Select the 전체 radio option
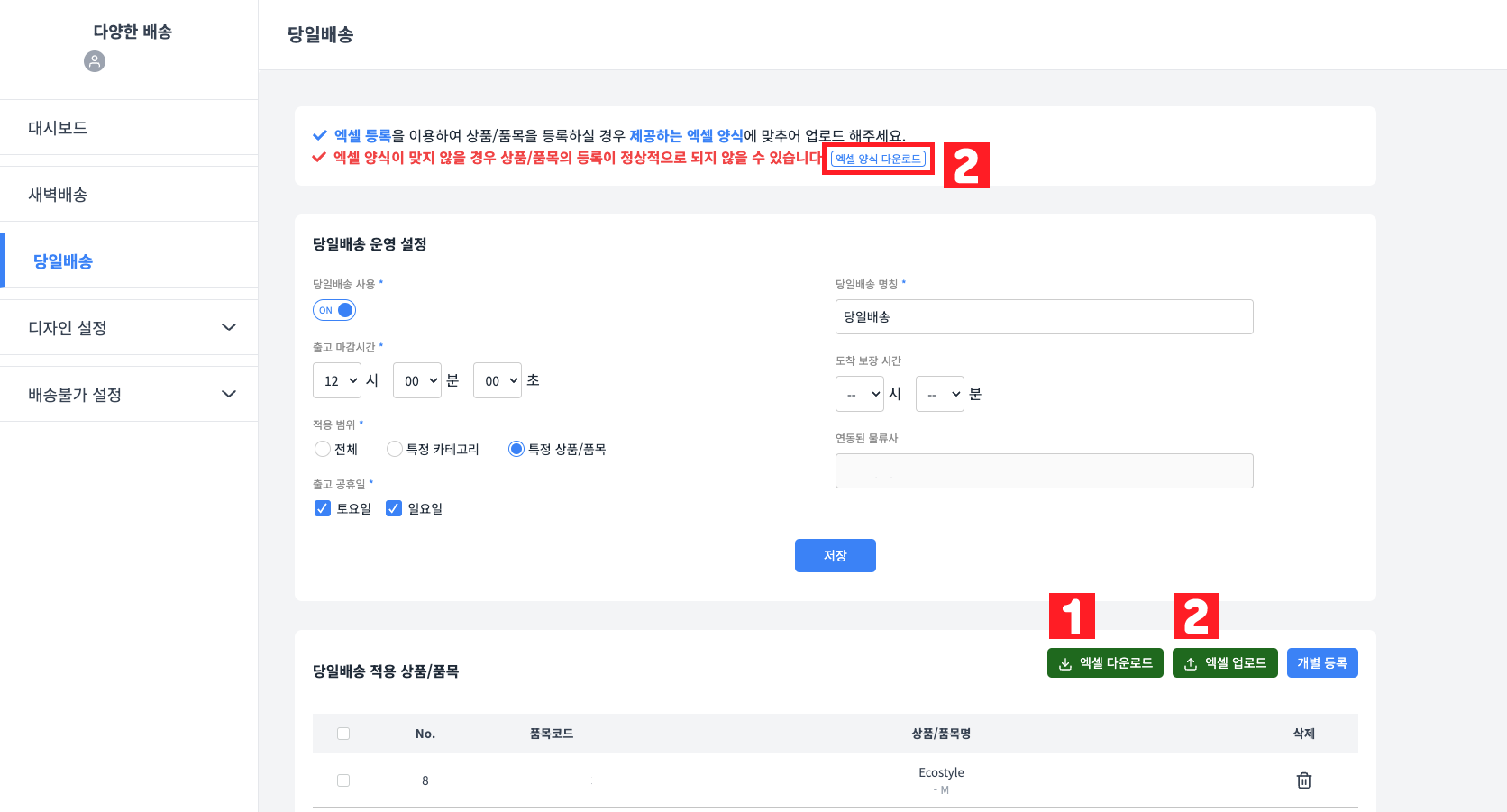This screenshot has height=812, width=1507. click(323, 449)
